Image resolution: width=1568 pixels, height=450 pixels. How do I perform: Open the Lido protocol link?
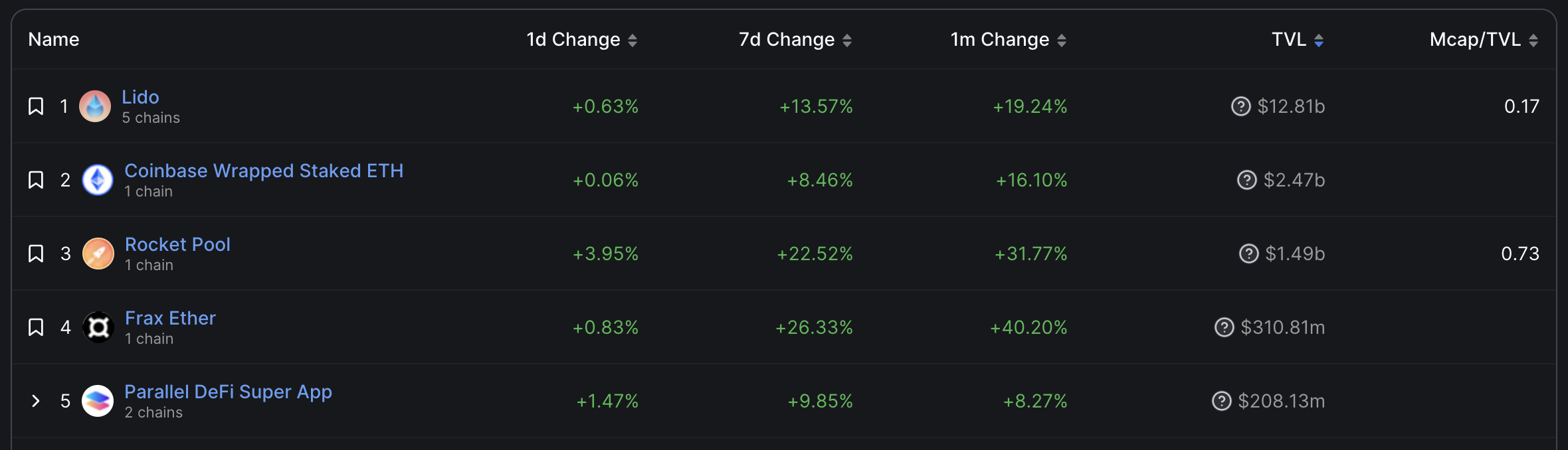(x=140, y=97)
